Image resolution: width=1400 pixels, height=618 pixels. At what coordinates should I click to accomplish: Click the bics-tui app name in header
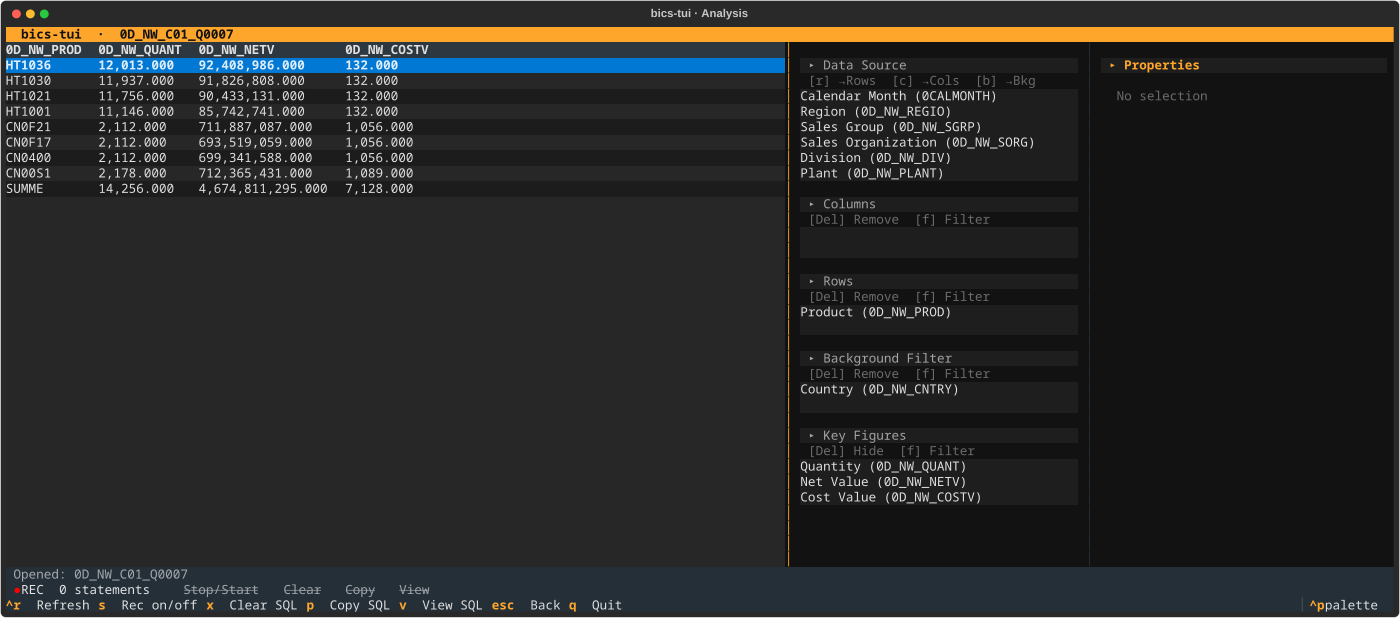[x=51, y=34]
